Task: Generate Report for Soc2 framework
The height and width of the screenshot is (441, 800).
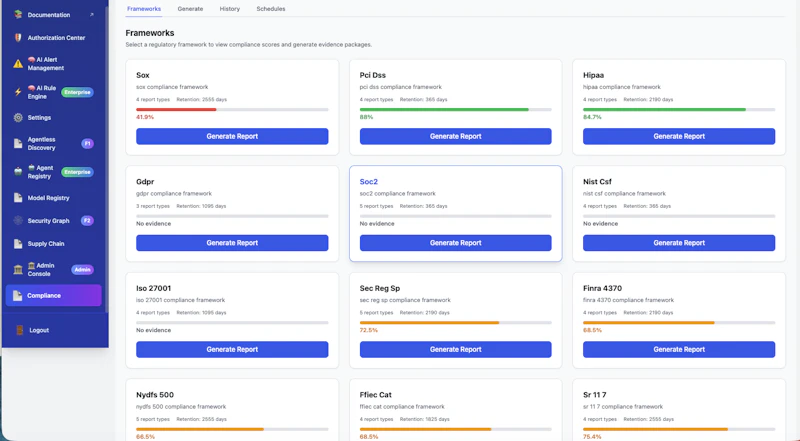Action: click(456, 243)
